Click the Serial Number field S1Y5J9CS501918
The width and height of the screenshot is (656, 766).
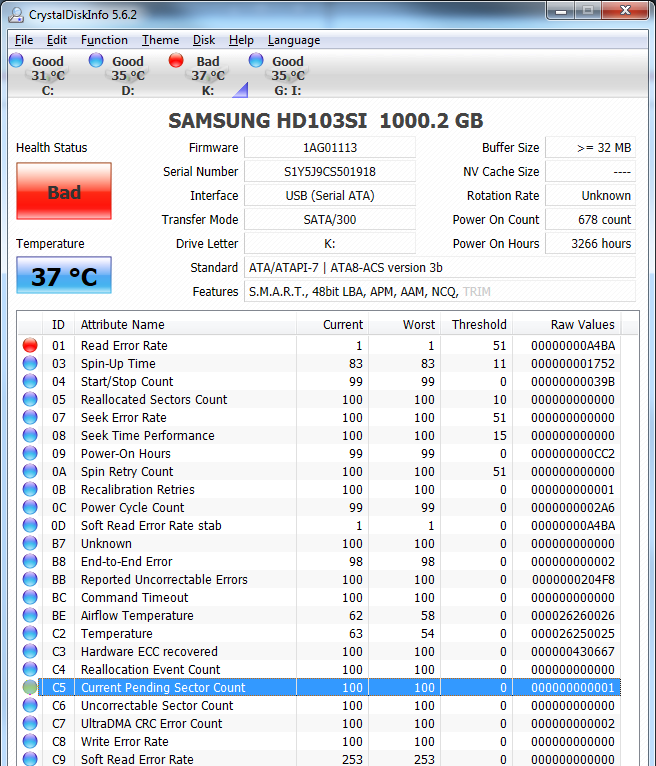click(330, 171)
